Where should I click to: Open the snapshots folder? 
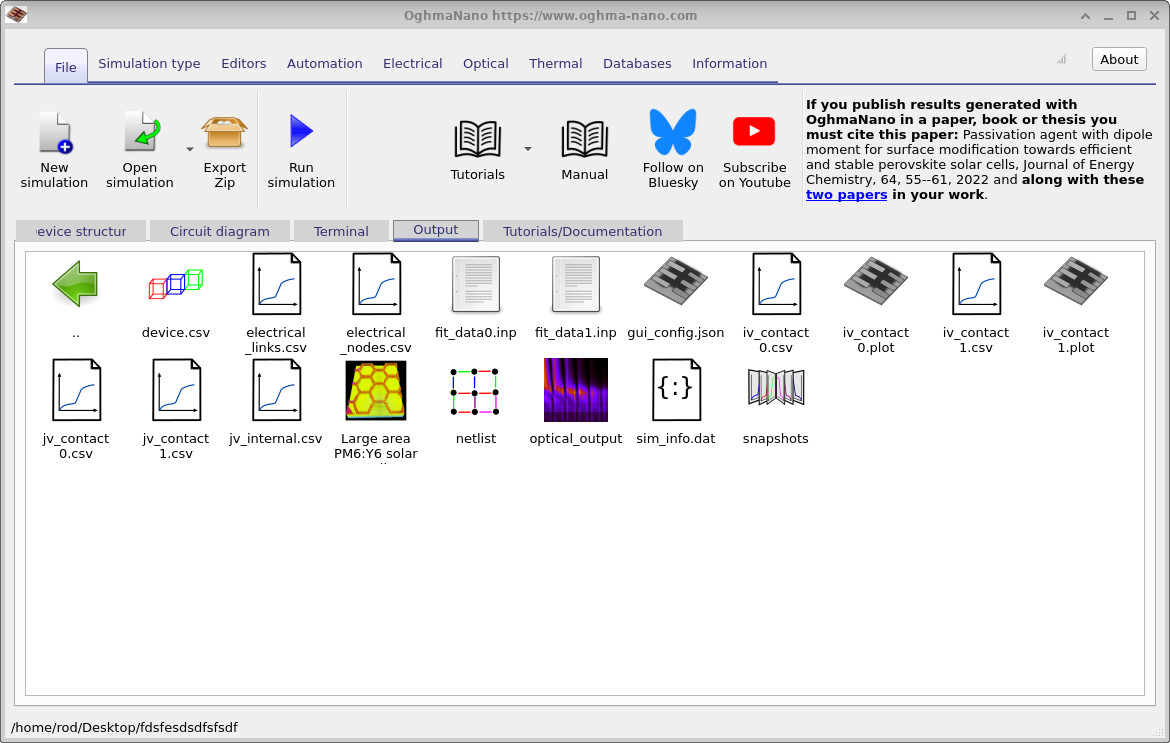(775, 390)
